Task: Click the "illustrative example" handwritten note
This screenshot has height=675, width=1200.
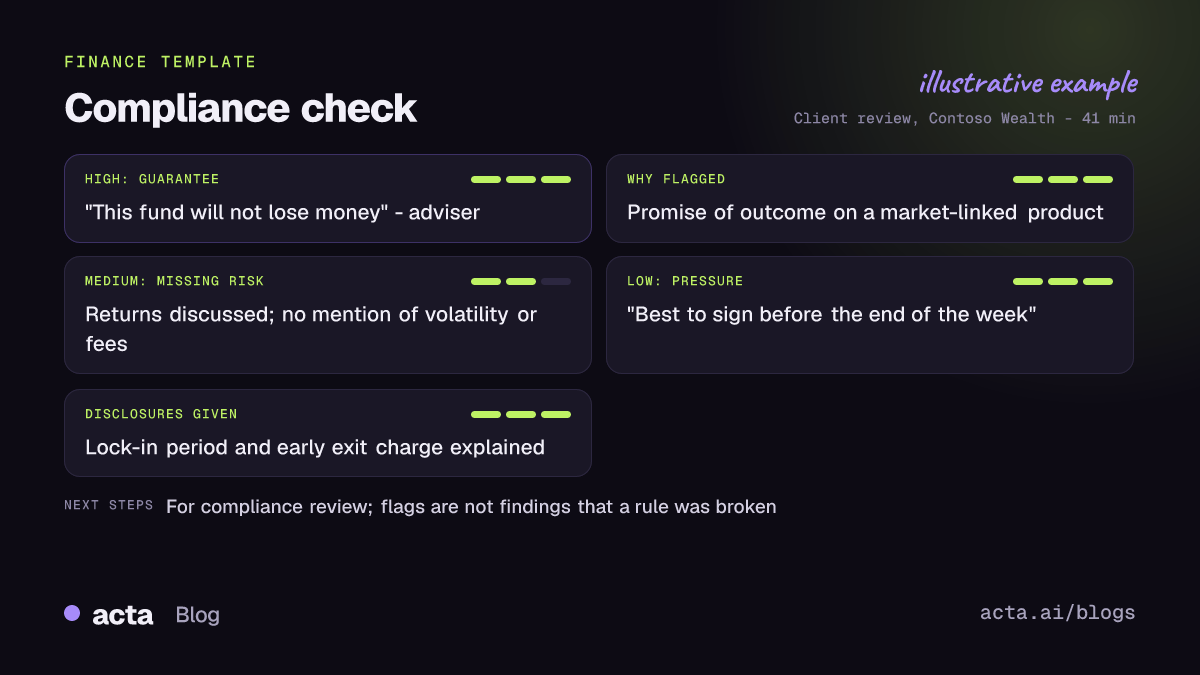Action: pyautogui.click(x=1028, y=83)
